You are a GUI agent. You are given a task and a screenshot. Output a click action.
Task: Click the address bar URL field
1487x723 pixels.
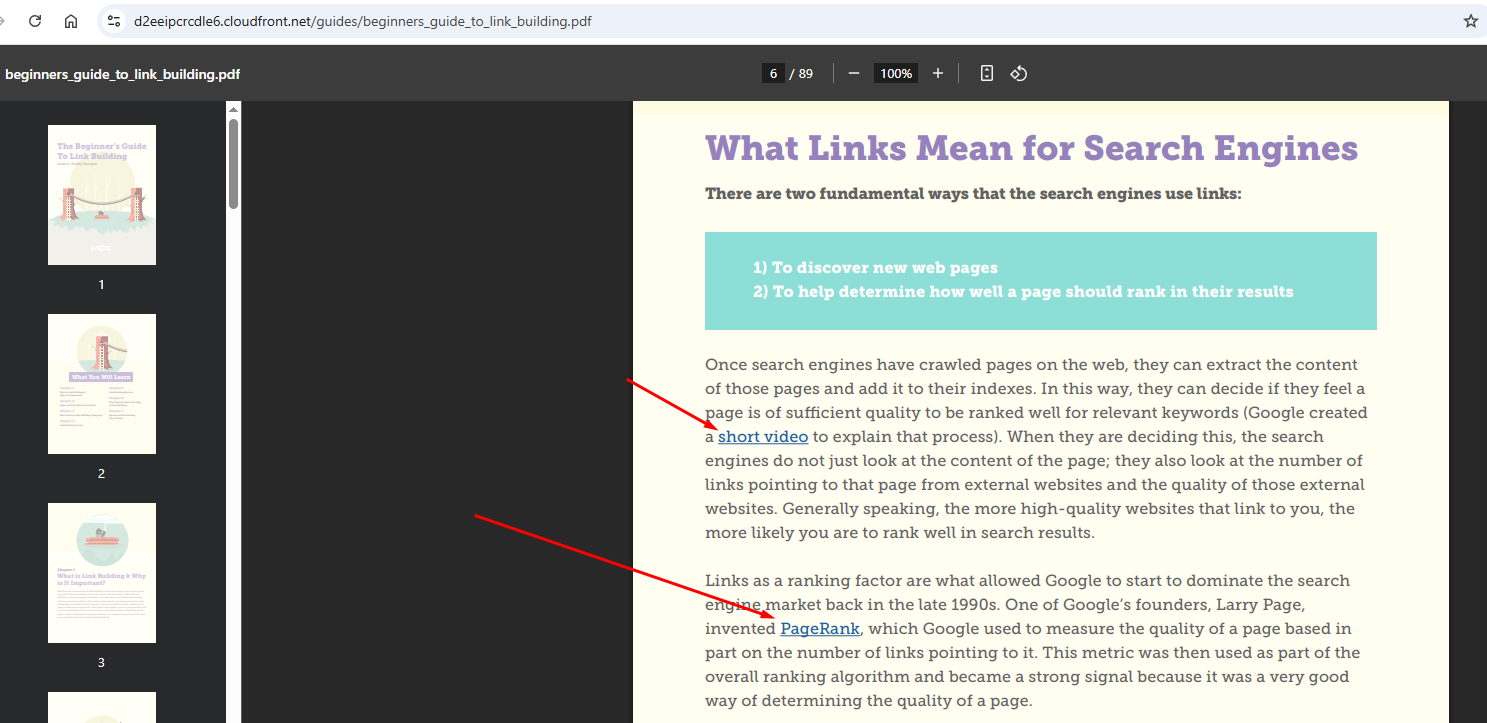790,21
